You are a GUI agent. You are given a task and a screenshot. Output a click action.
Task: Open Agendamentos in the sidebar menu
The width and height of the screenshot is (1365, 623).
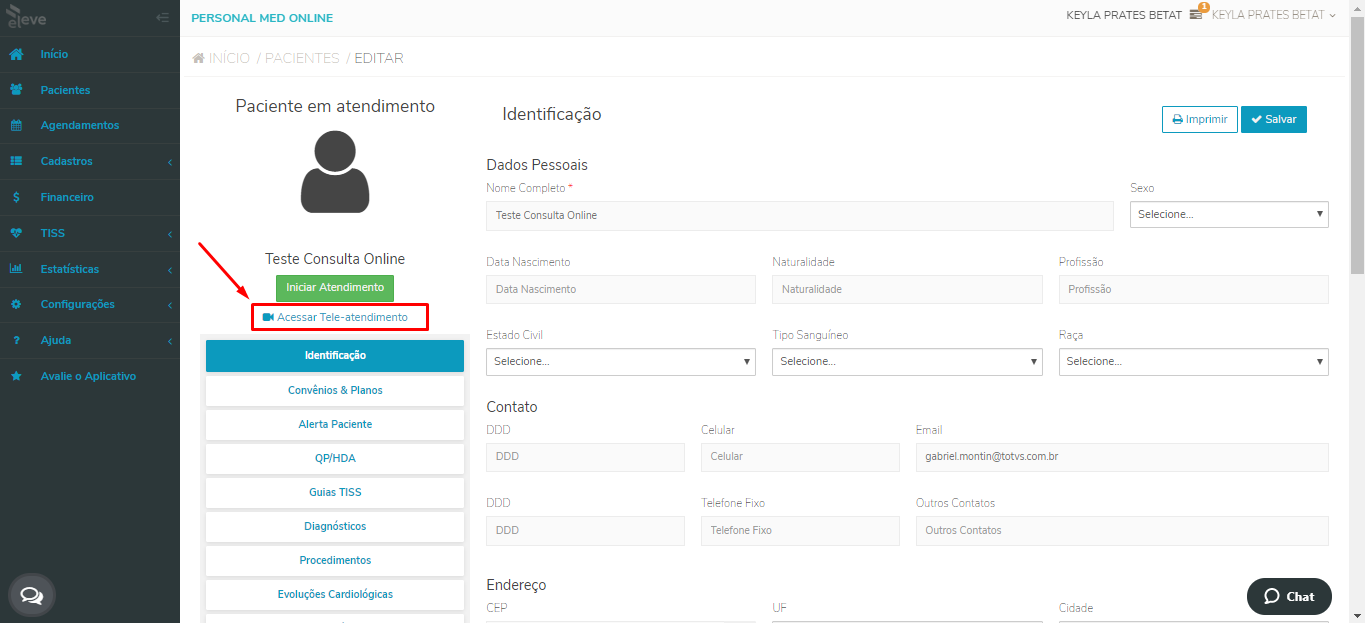click(80, 126)
